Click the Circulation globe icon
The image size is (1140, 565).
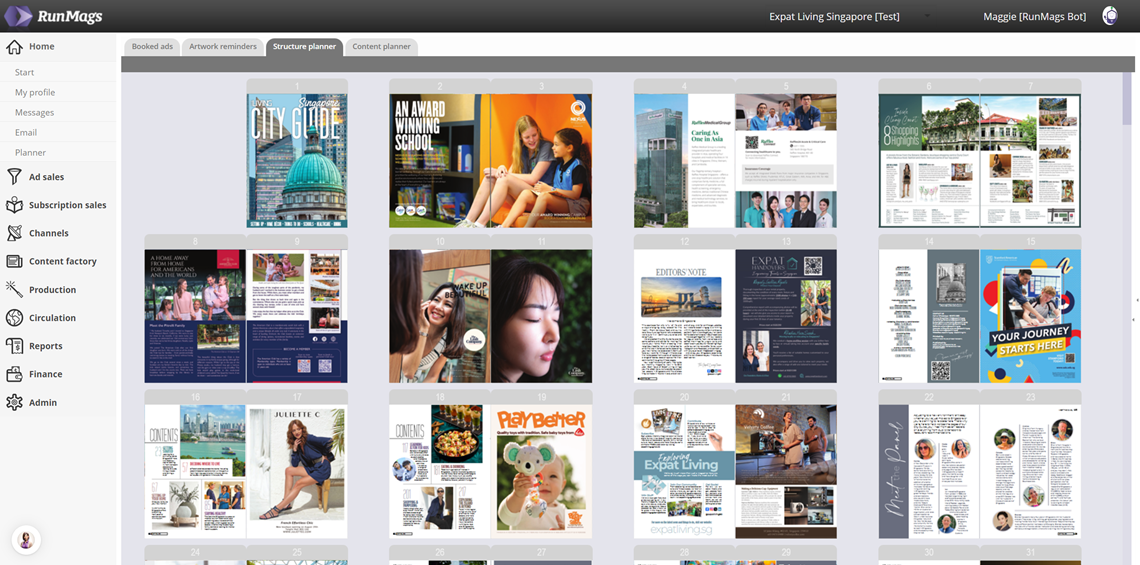14,318
